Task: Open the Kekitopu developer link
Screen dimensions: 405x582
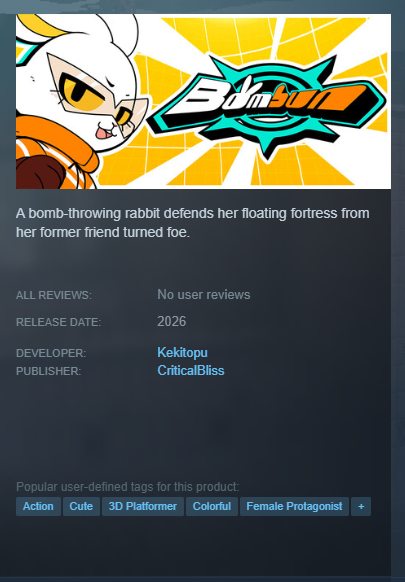Action: tap(182, 352)
